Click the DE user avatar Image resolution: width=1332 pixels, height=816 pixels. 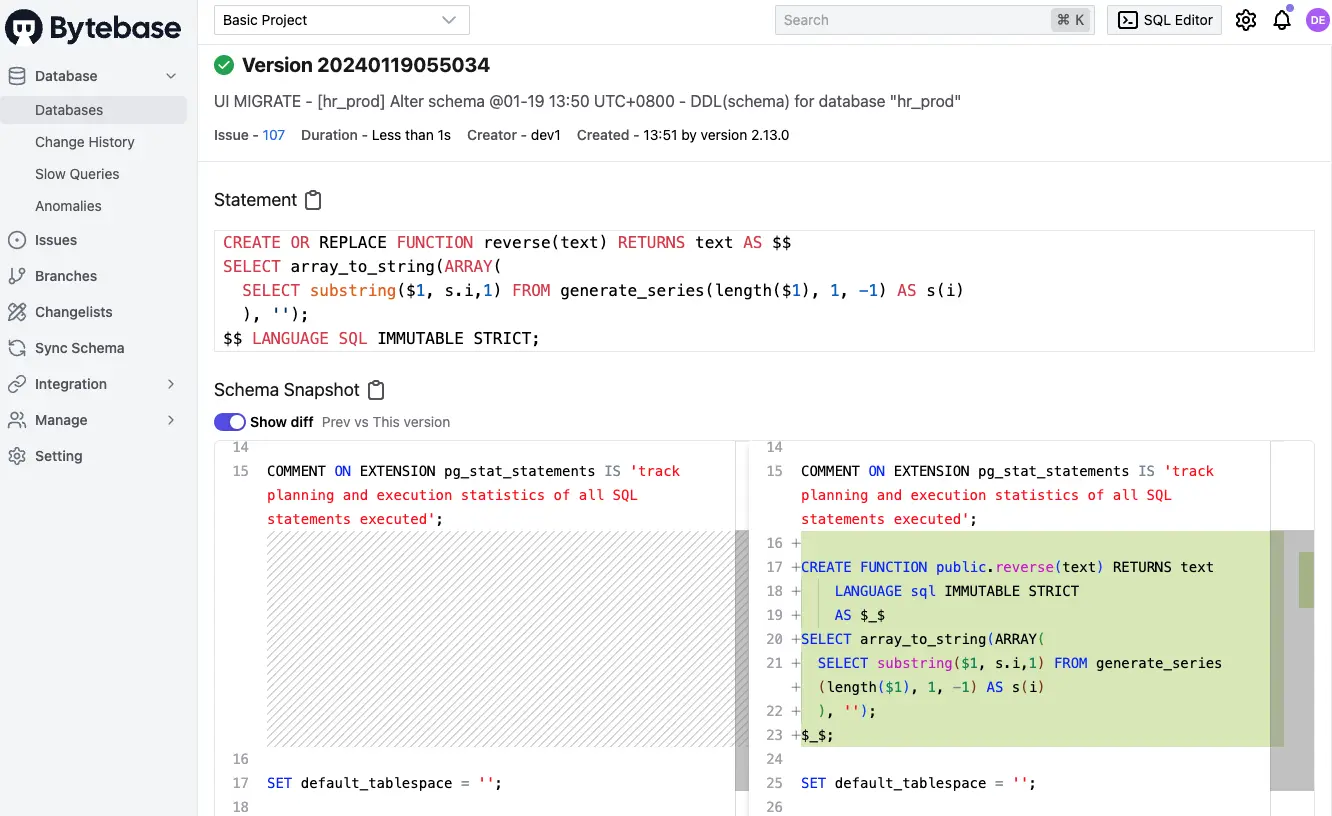[x=1317, y=20]
